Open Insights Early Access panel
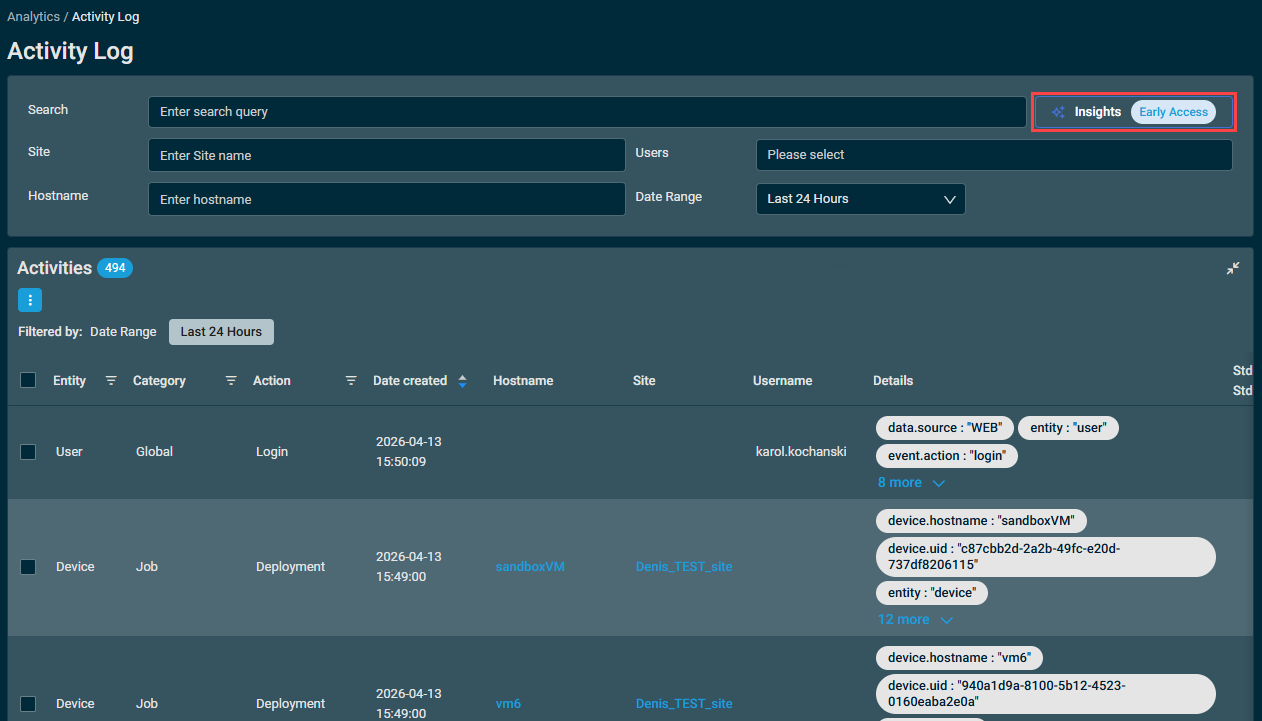This screenshot has height=721, width=1262. click(x=1134, y=112)
